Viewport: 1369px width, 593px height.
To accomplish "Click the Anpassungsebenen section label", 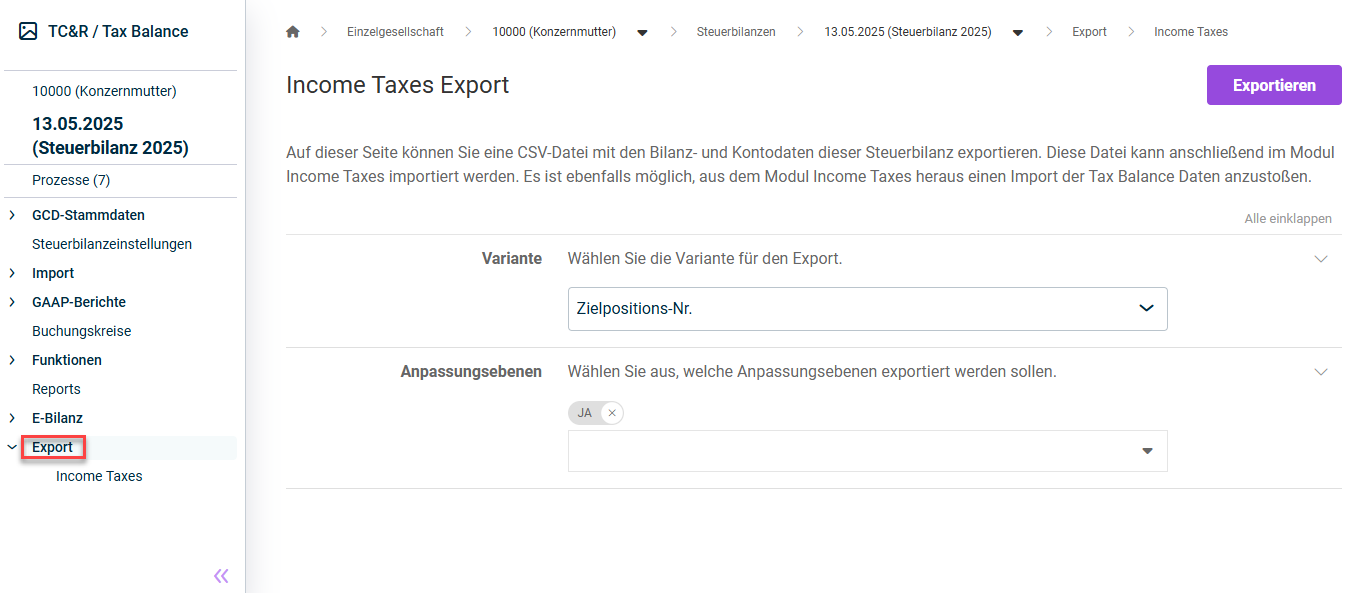I will click(x=471, y=372).
